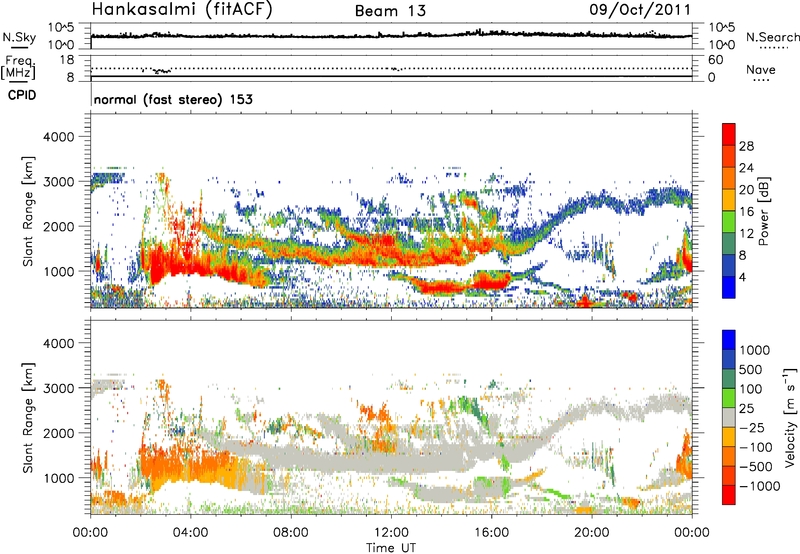This screenshot has height=554, width=800.
Task: Click the velocity panel 'Slant Range [km]' label
Action: coord(28,418)
